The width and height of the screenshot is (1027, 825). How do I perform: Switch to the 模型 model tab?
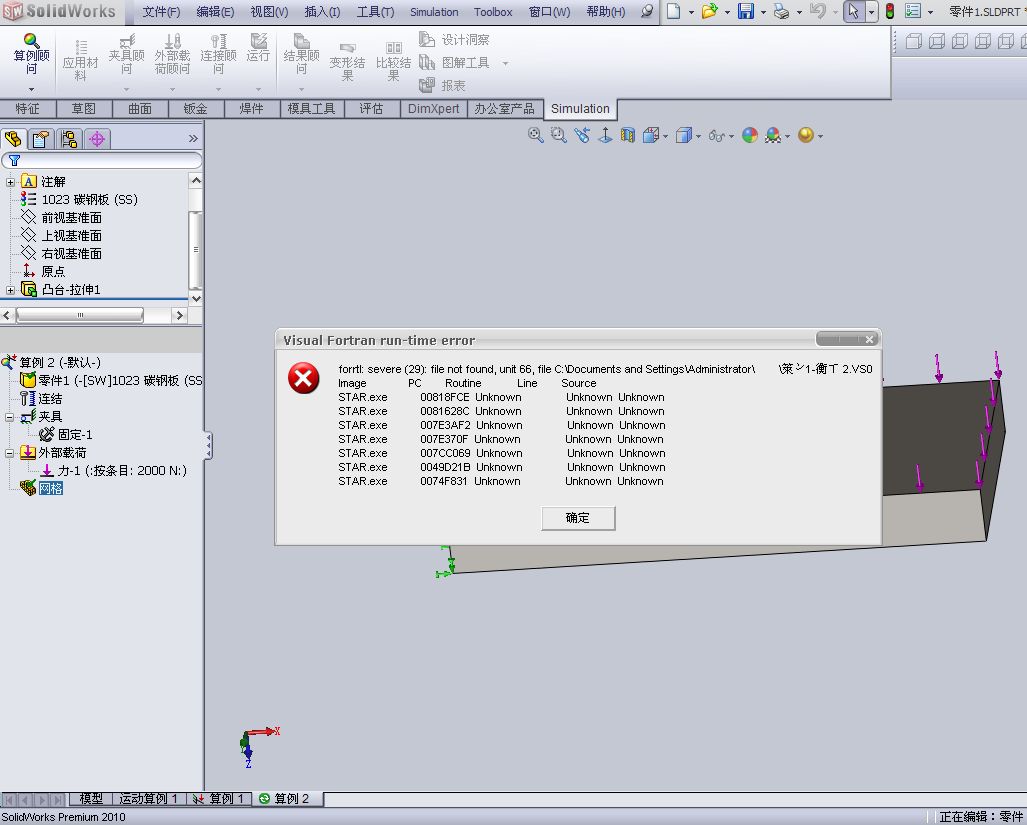pyautogui.click(x=91, y=799)
